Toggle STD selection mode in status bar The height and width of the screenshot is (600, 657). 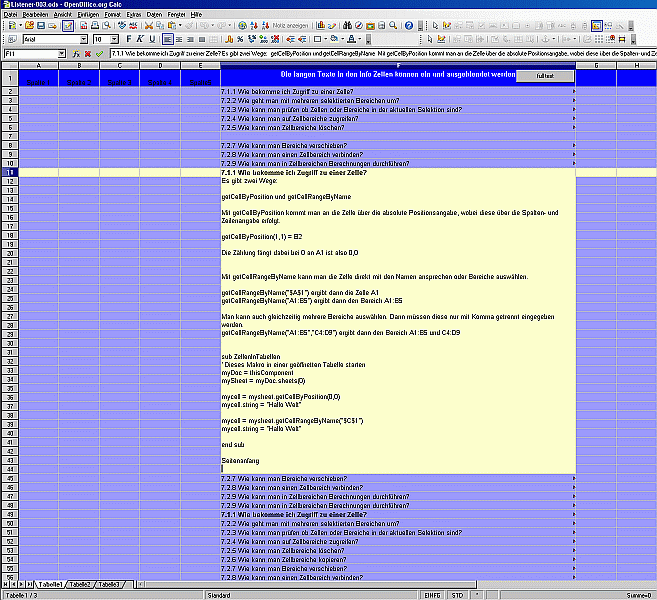457,594
